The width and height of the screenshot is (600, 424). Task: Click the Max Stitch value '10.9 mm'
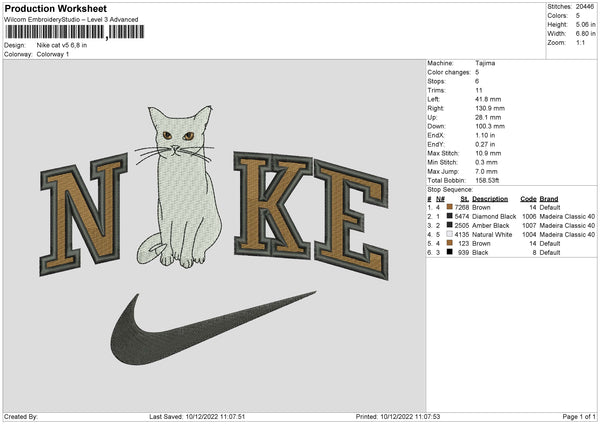coord(488,153)
